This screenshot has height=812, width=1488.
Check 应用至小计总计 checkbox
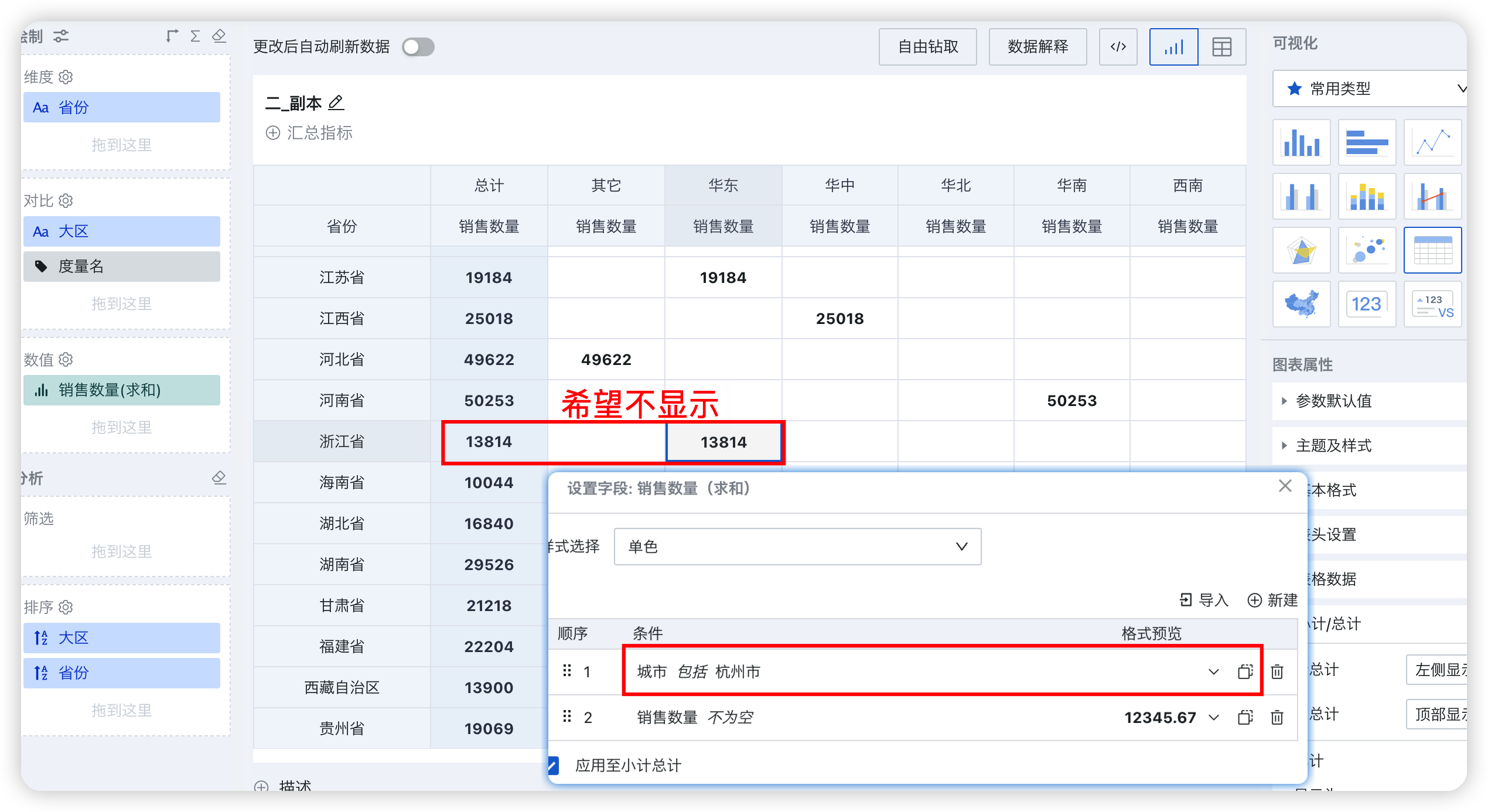tap(557, 765)
